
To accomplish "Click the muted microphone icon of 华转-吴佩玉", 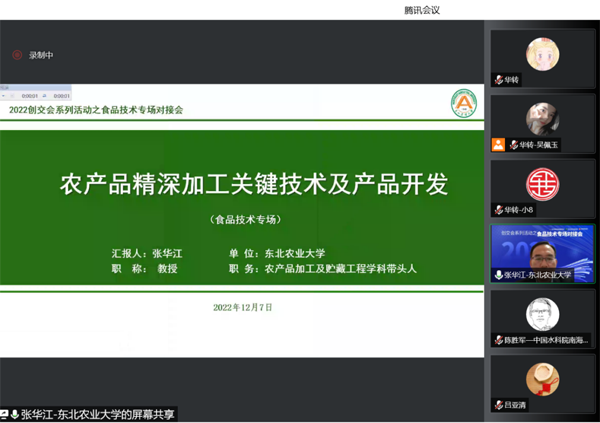I will coord(514,145).
